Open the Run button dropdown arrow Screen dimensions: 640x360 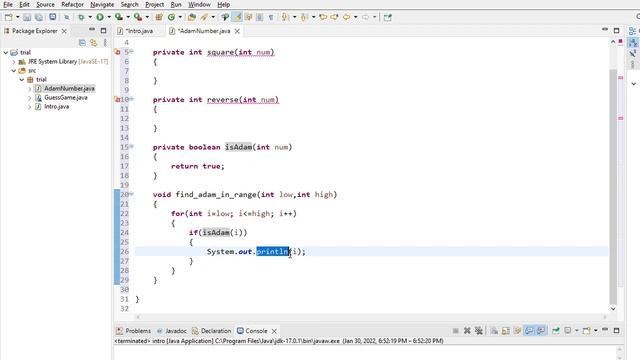pos(109,17)
